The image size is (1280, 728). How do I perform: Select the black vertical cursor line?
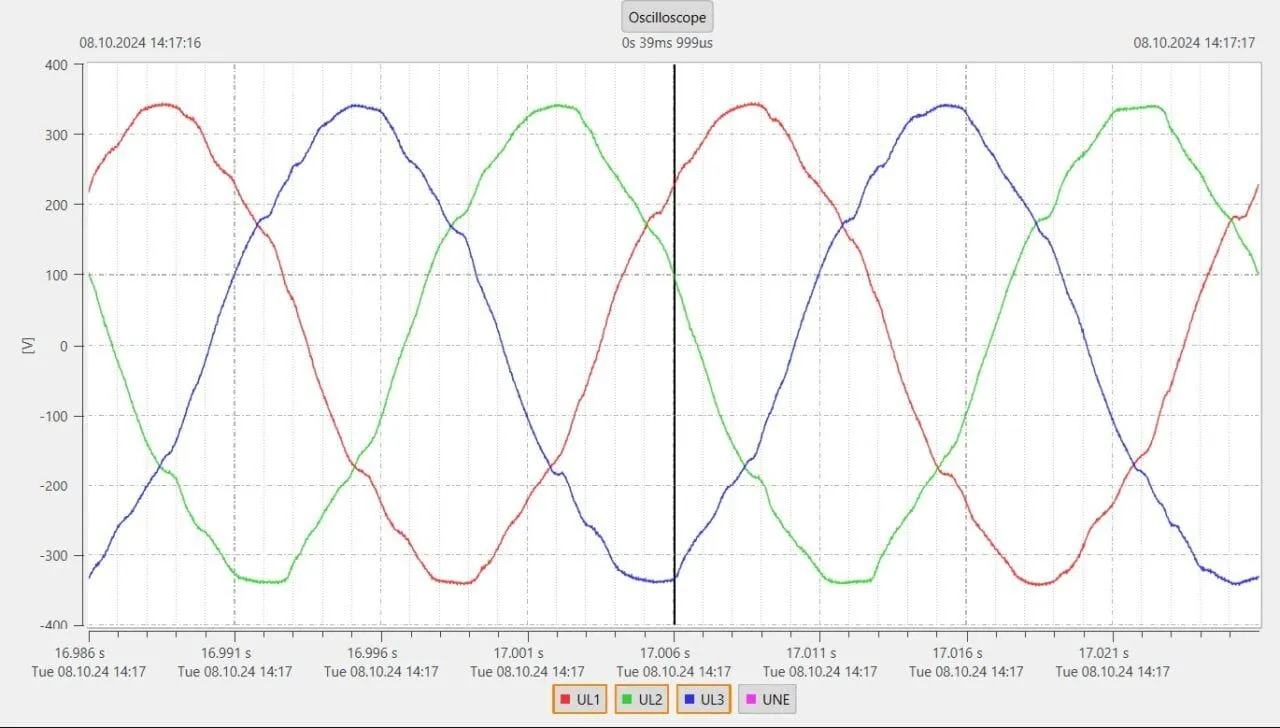click(x=674, y=400)
